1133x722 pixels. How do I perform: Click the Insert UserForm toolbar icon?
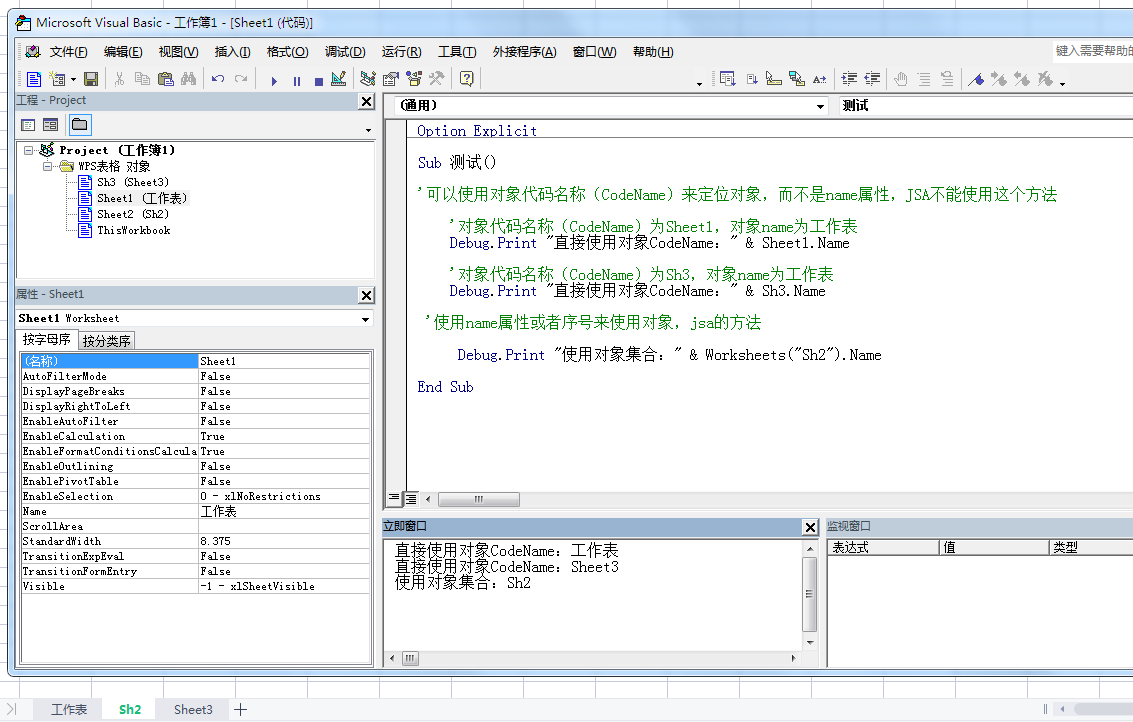[x=56, y=79]
